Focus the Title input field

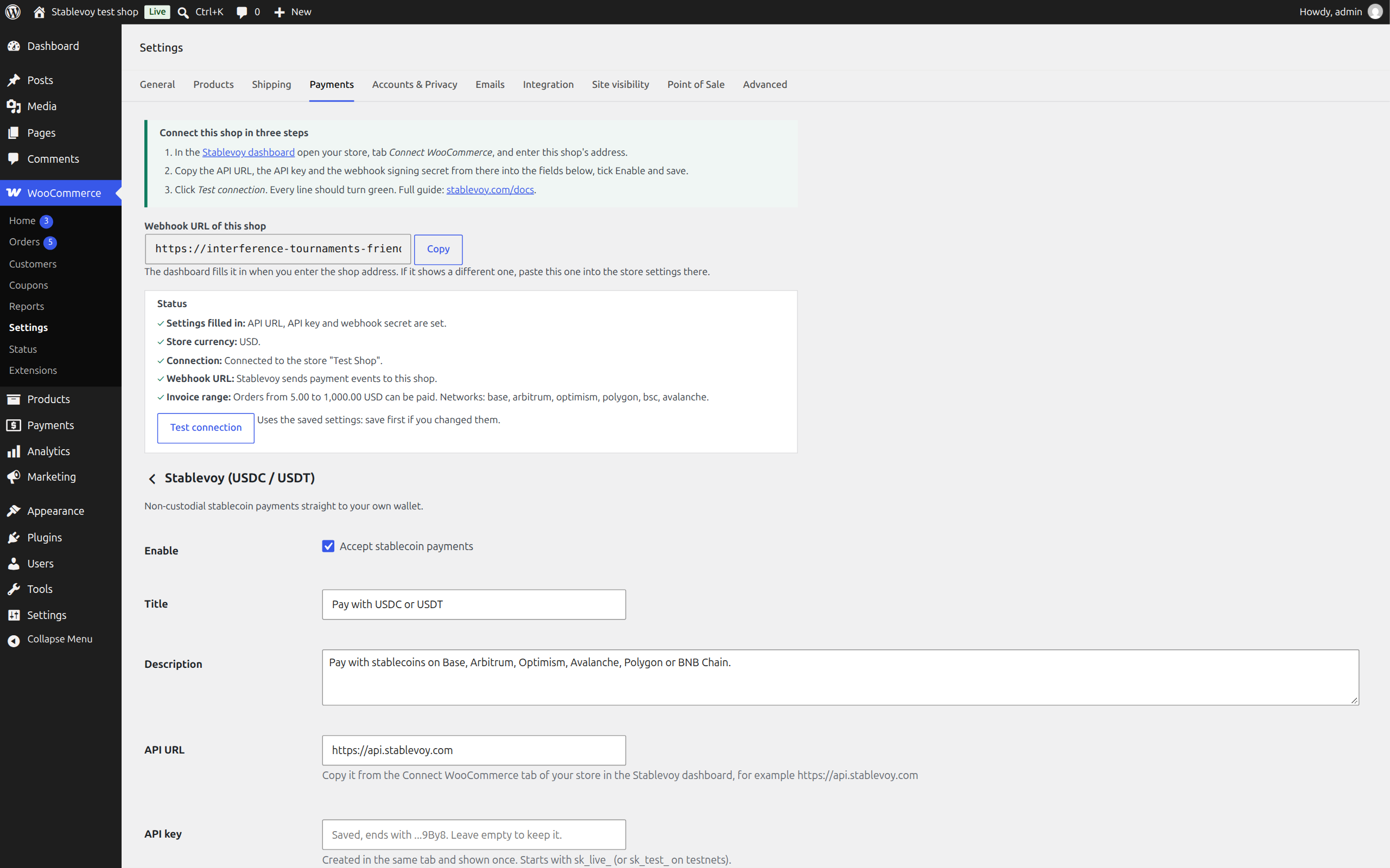click(x=474, y=604)
